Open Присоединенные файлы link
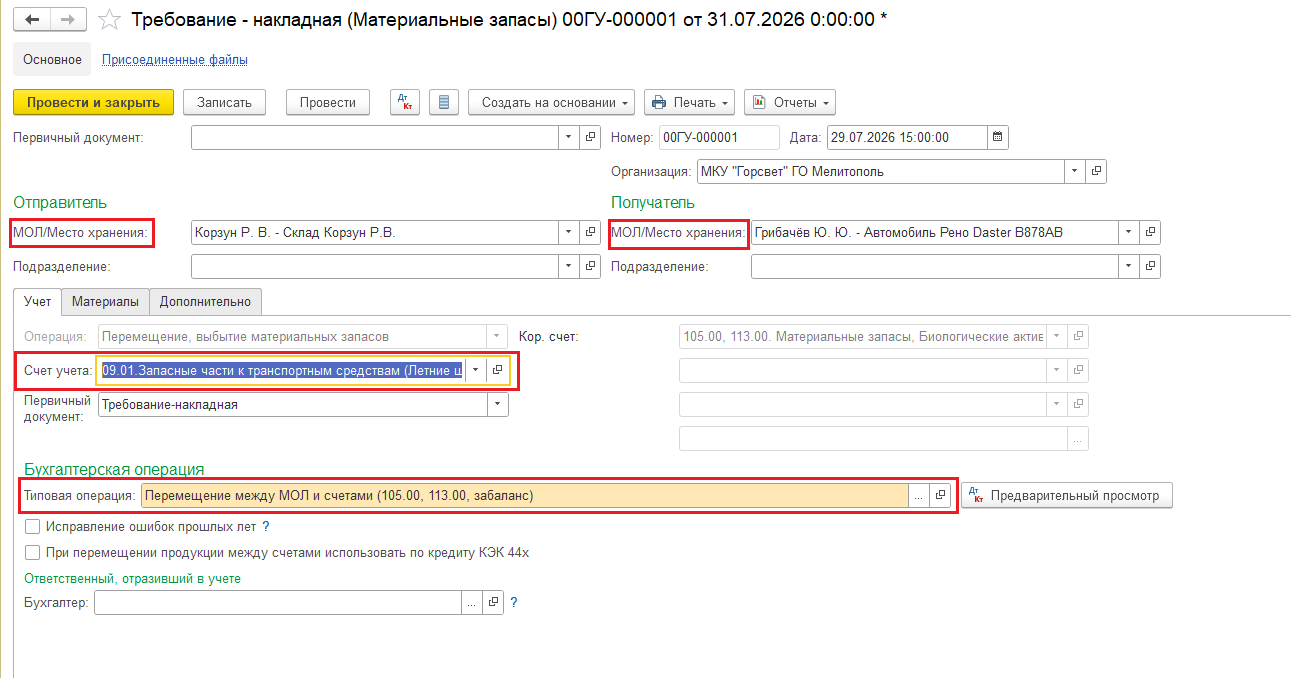Image resolution: width=1291 pixels, height=678 pixels. point(175,59)
